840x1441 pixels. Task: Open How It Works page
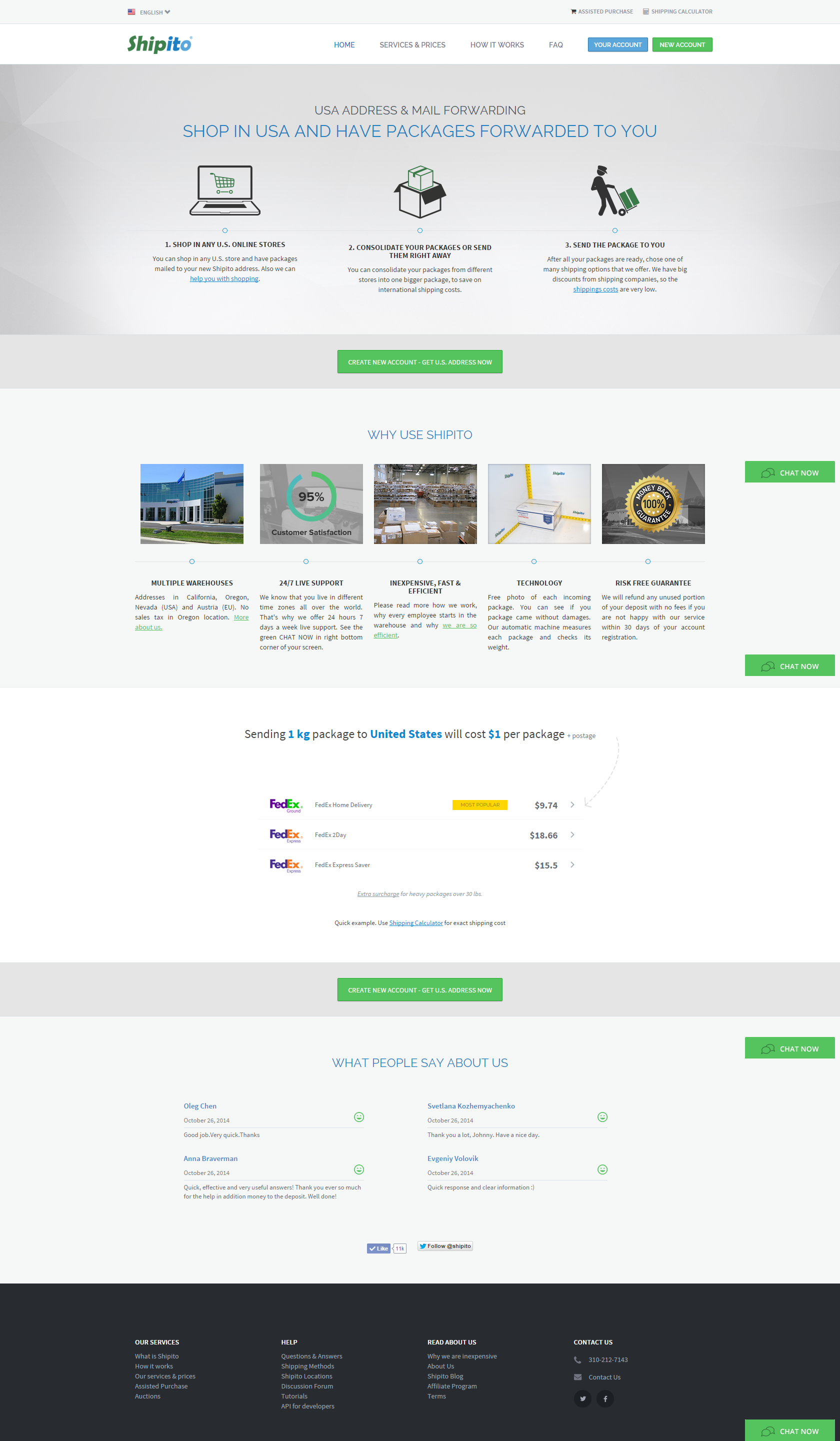497,44
